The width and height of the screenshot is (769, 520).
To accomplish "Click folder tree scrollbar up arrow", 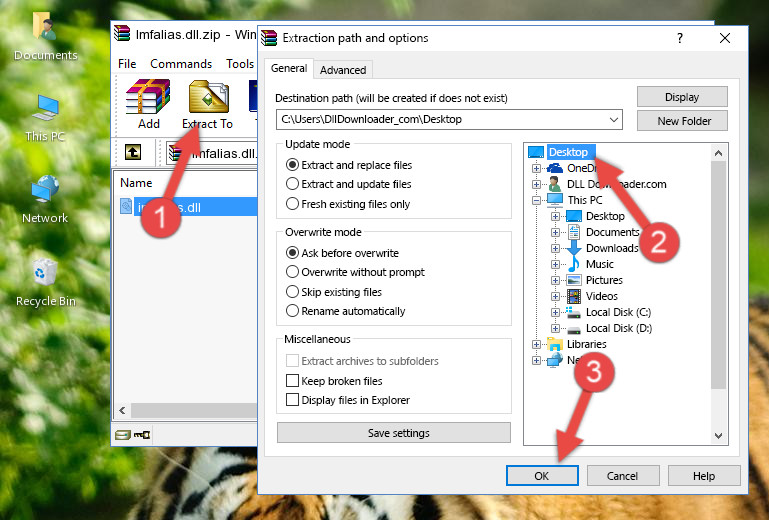I will point(718,153).
